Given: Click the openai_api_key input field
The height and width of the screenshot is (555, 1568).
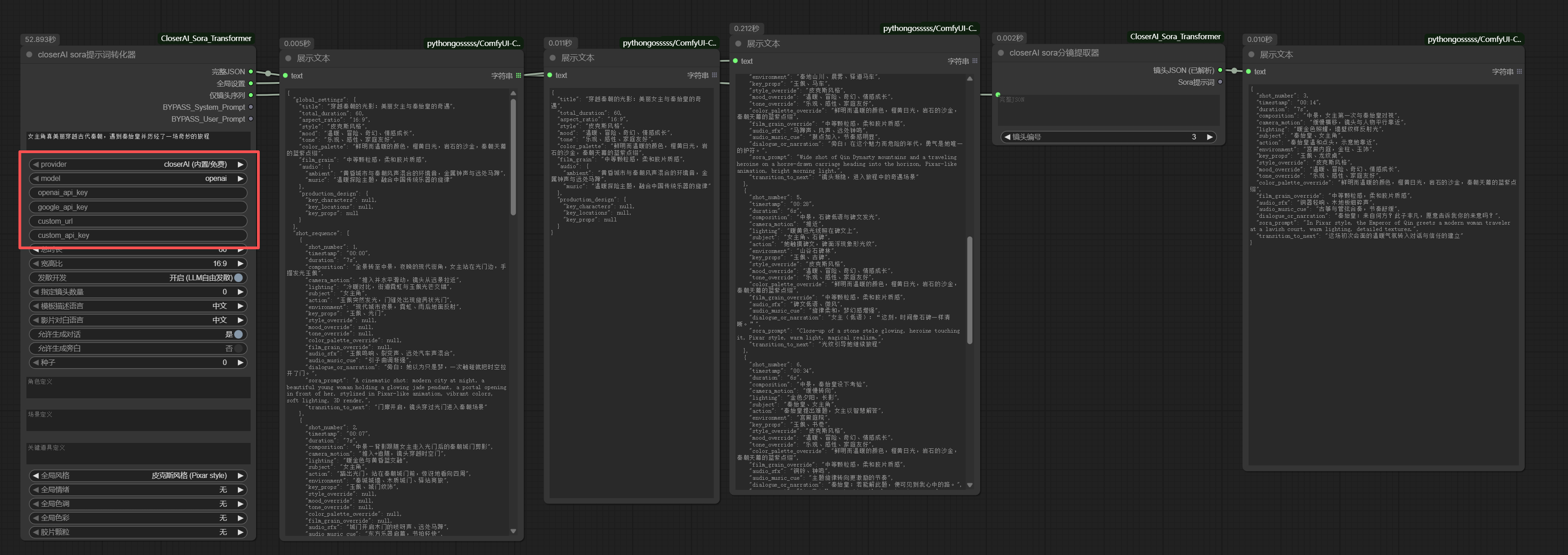Looking at the screenshot, I should (138, 193).
